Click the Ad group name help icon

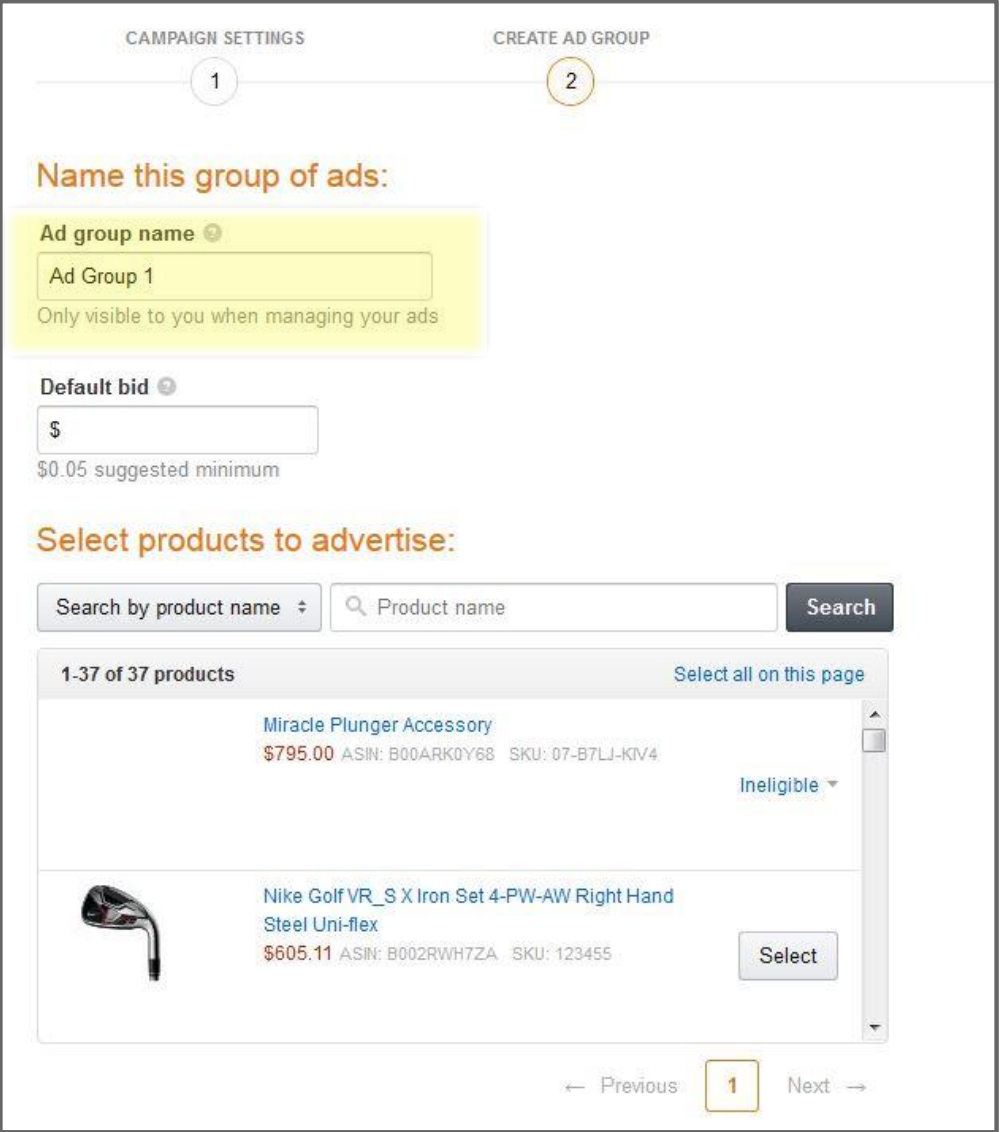coord(212,233)
